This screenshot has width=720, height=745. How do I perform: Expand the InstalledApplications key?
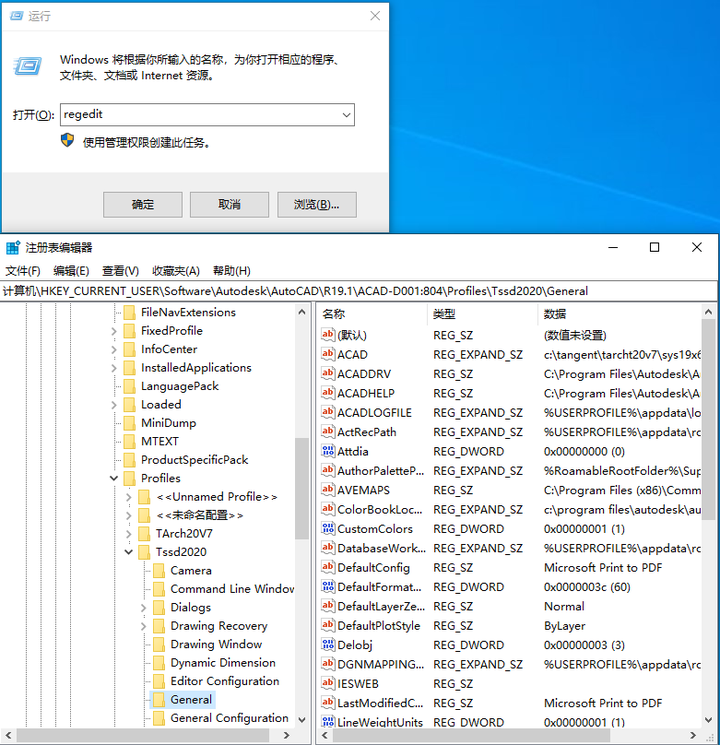pyautogui.click(x=114, y=368)
